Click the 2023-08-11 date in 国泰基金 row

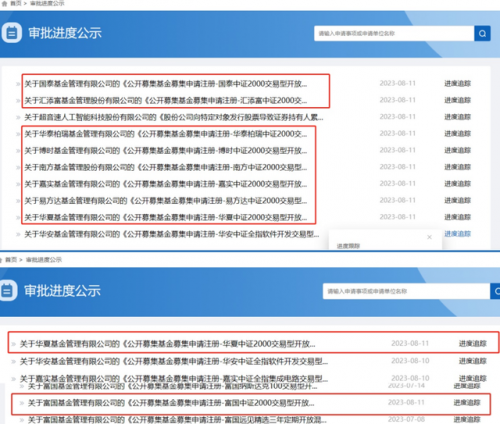coord(398,83)
